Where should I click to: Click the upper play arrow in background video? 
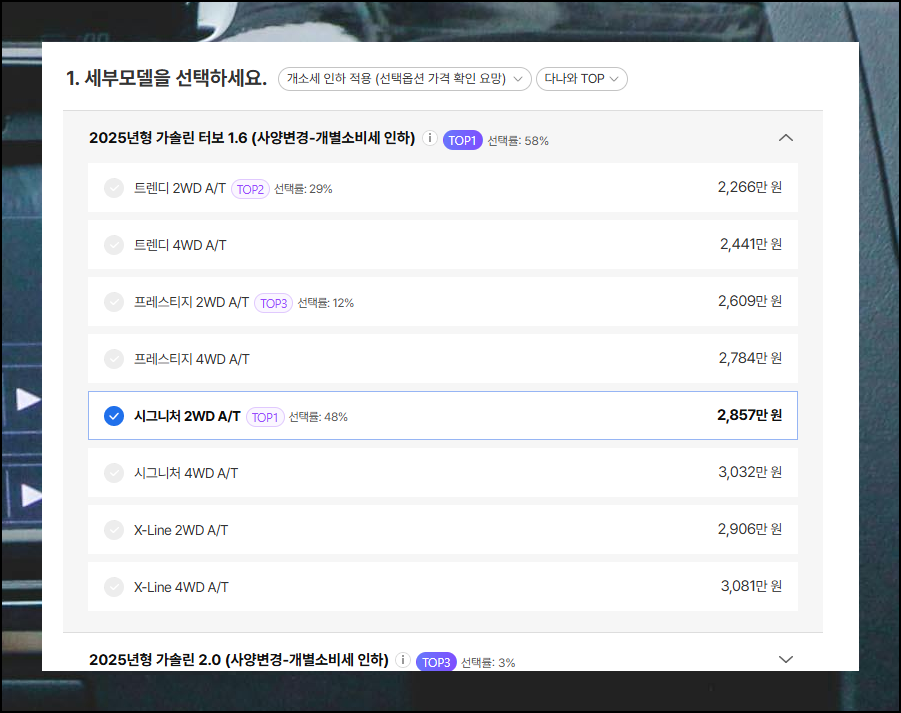(x=28, y=399)
